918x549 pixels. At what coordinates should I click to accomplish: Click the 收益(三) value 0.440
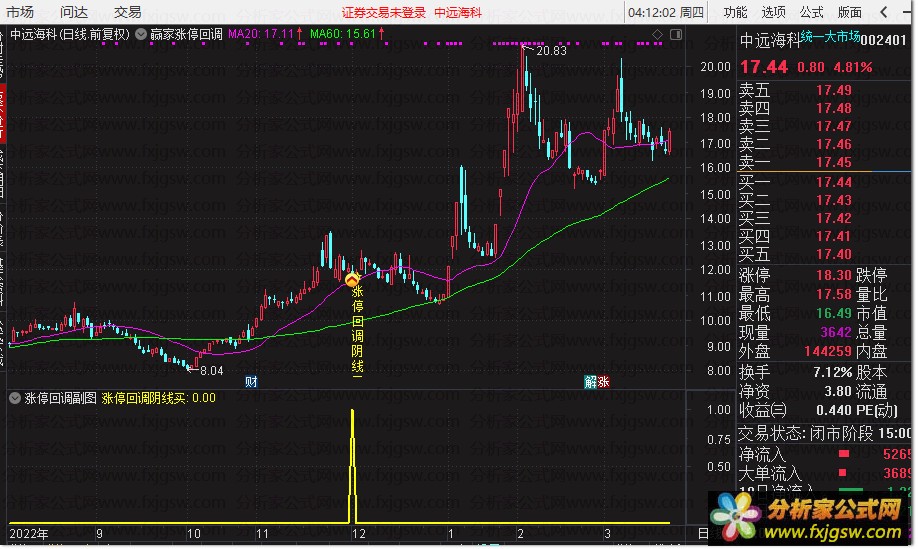[834, 410]
